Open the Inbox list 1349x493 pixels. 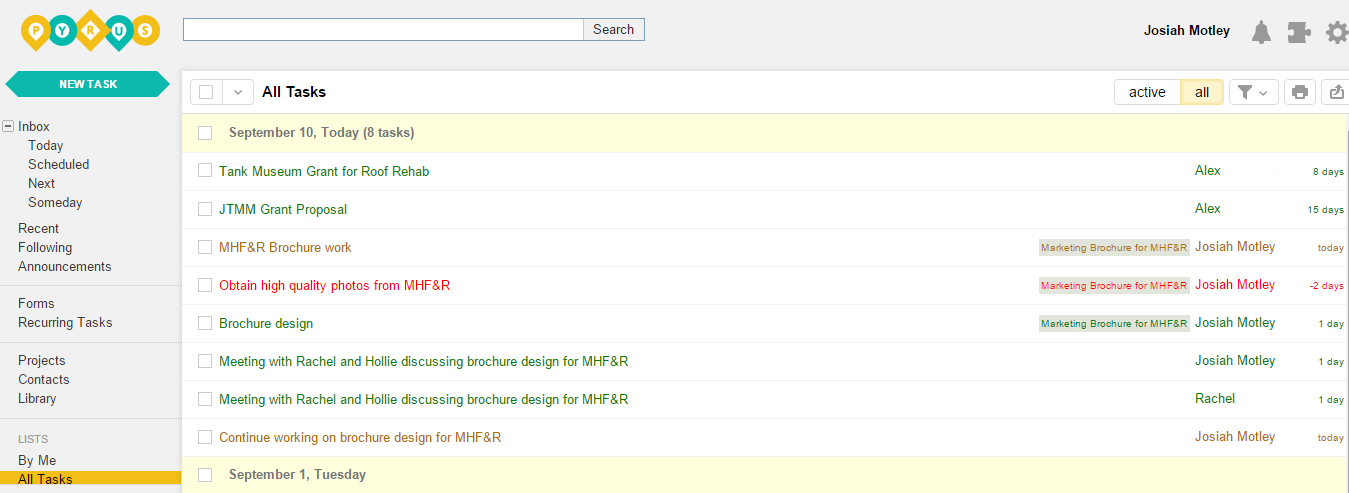[x=34, y=126]
